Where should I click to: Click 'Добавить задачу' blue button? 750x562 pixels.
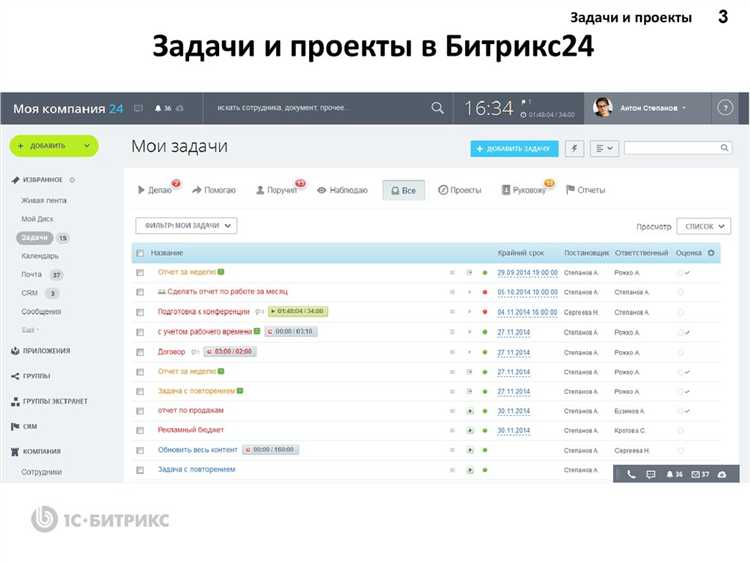[x=514, y=149]
